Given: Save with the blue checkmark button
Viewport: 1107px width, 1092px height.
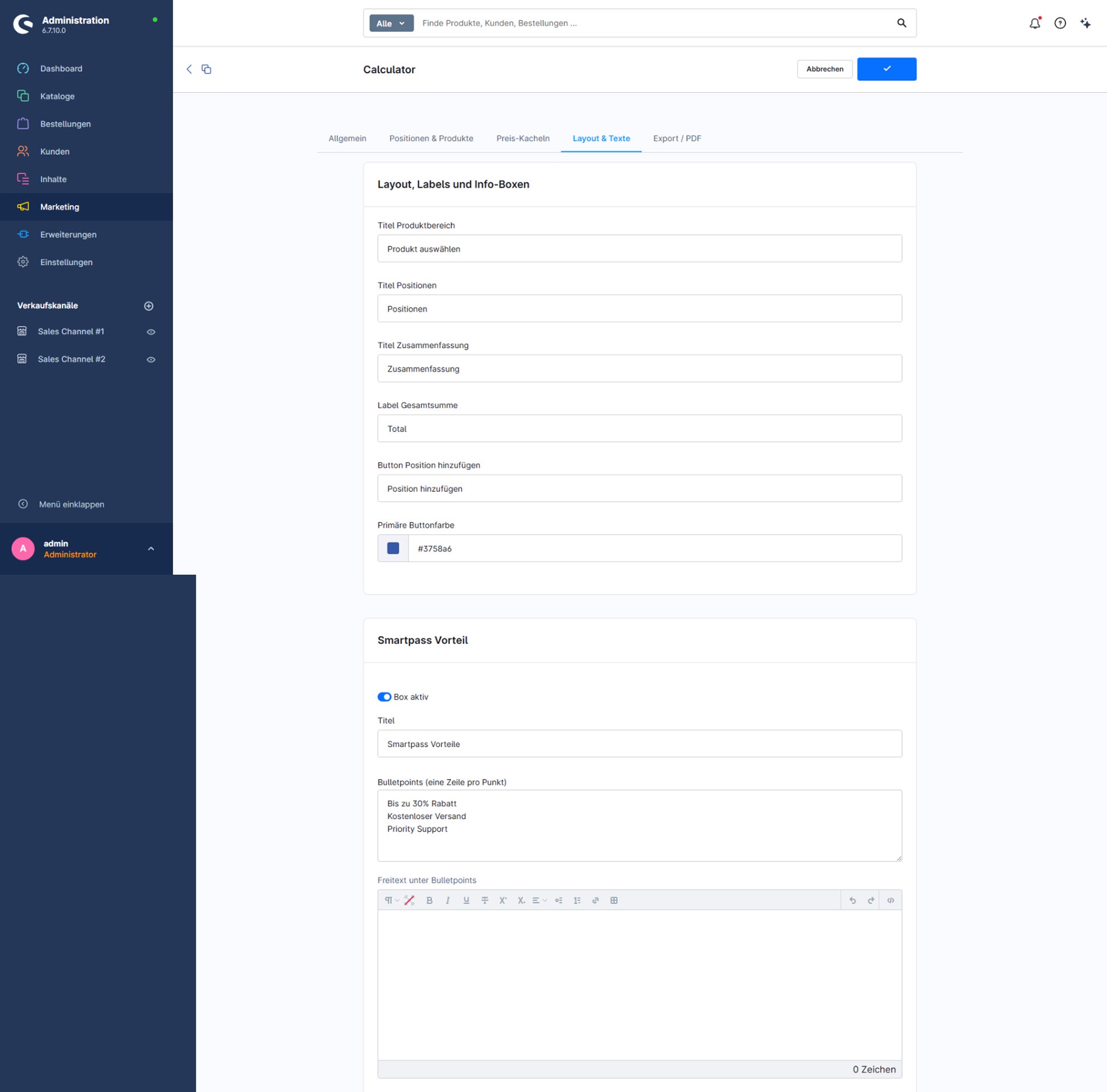Looking at the screenshot, I should tap(886, 69).
